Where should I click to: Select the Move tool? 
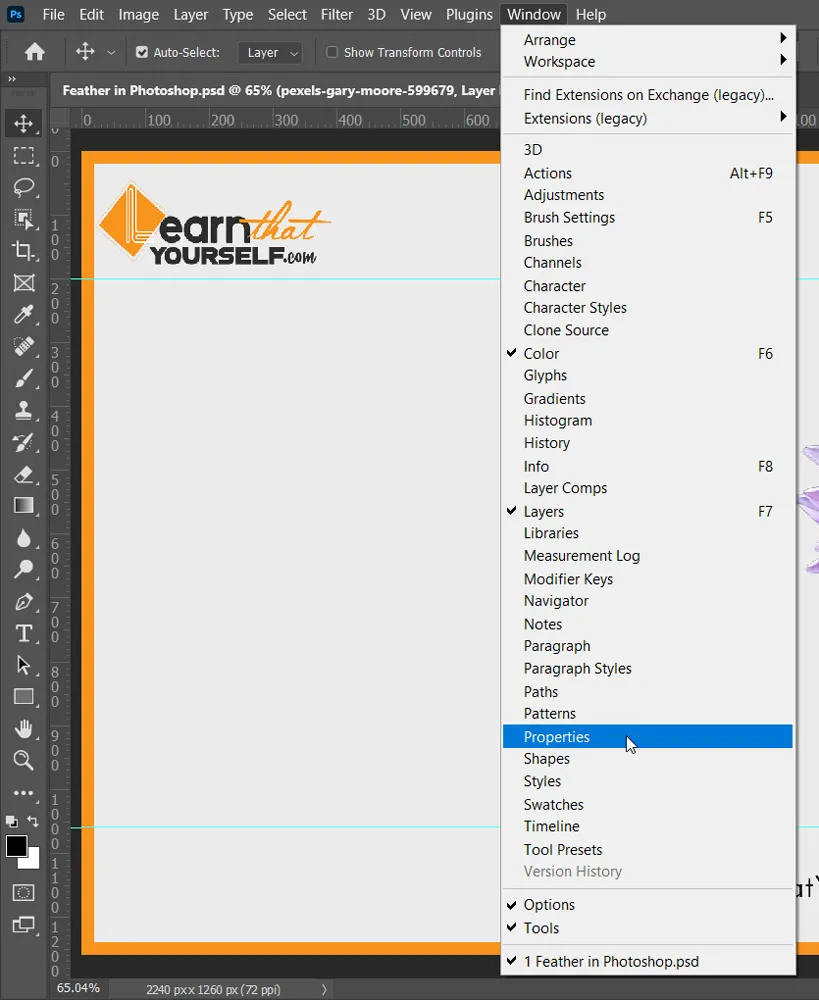point(24,124)
